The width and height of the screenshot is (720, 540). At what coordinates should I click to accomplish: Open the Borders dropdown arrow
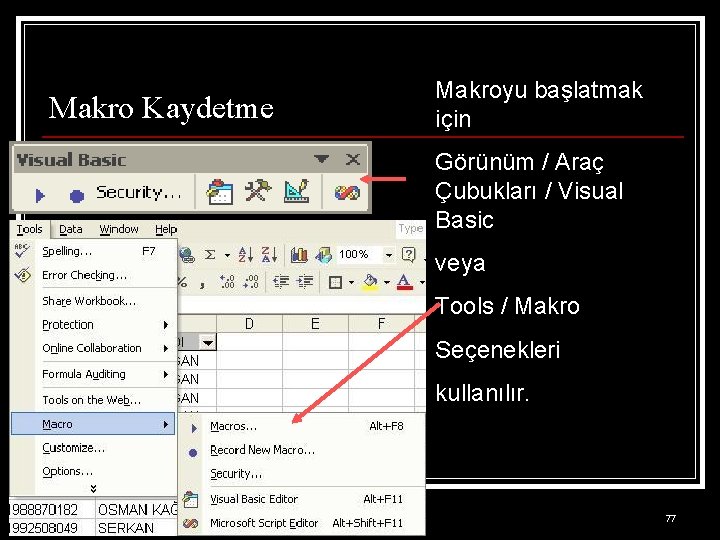[351, 282]
